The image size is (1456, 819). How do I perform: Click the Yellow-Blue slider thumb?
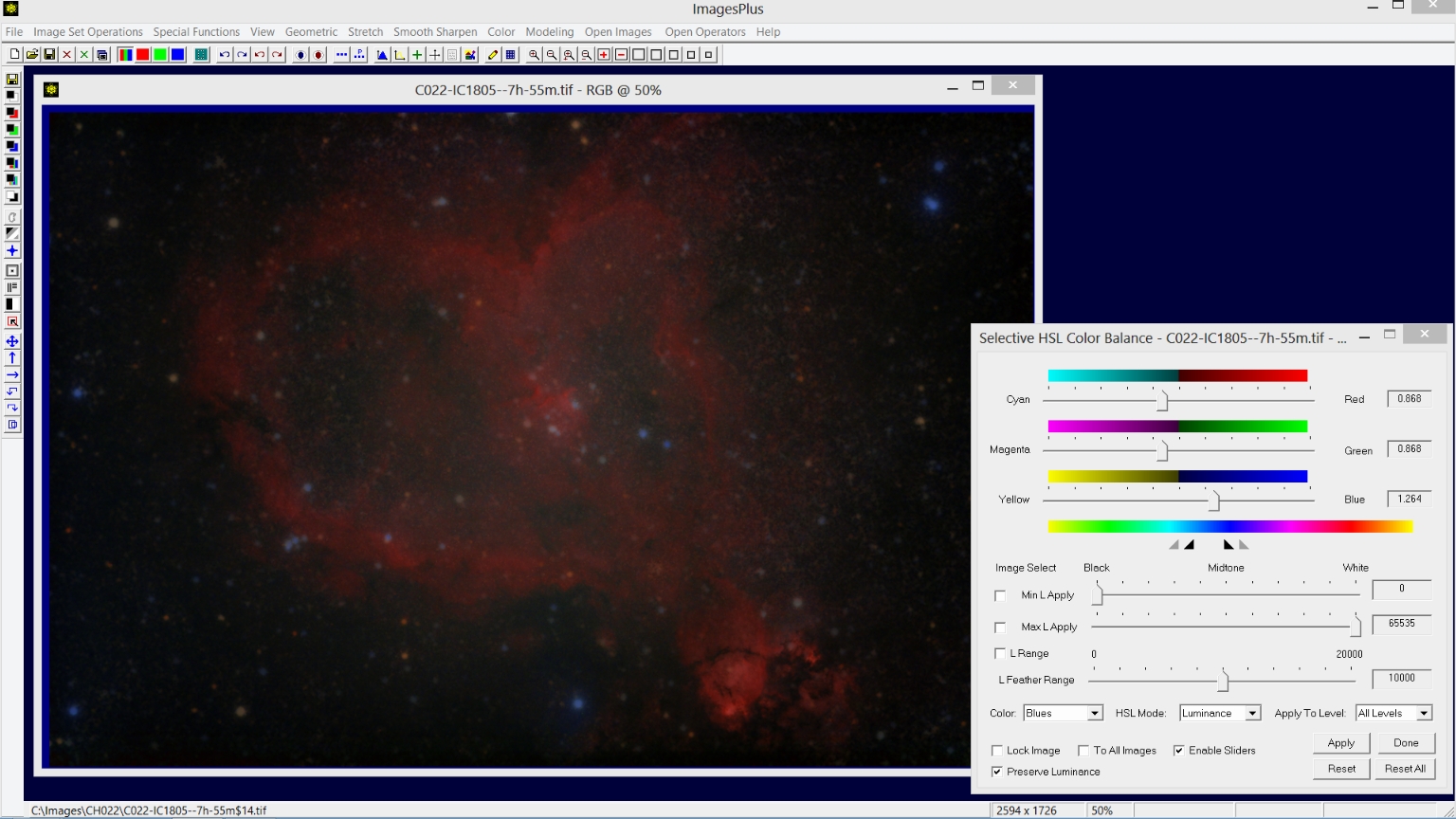tap(1213, 500)
